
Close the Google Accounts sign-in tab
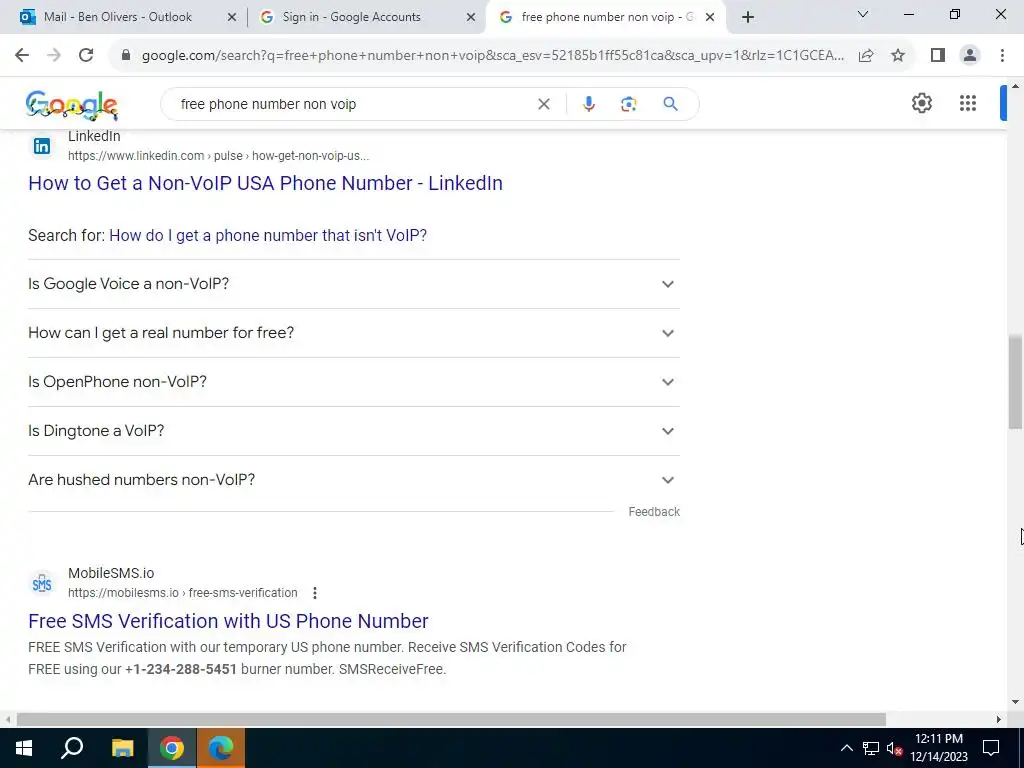(x=471, y=18)
